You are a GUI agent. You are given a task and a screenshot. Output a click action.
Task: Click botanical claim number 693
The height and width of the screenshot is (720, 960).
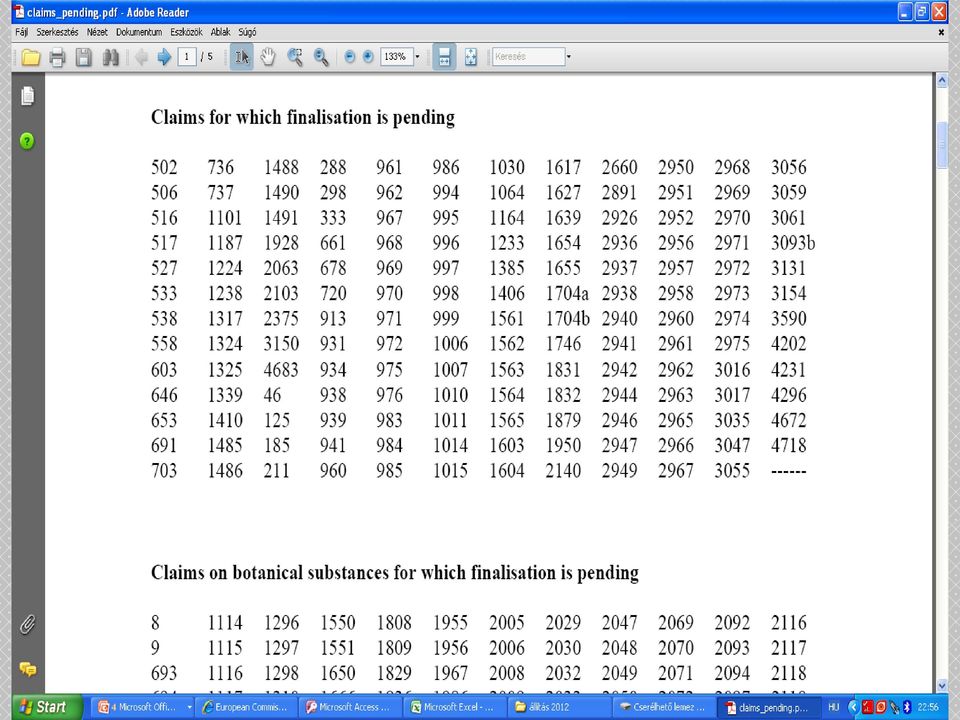(x=163, y=673)
